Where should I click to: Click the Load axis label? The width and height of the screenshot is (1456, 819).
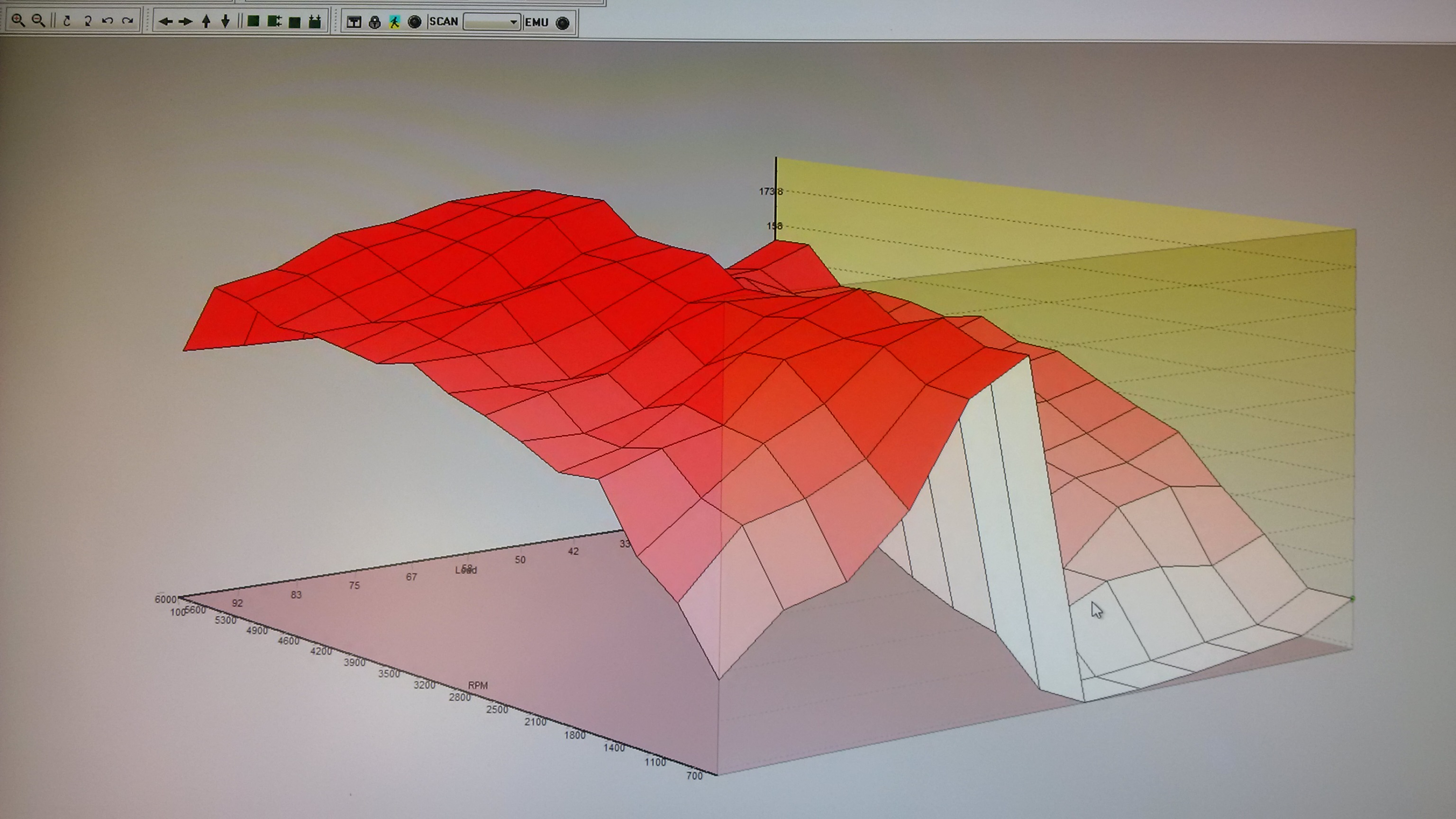466,570
